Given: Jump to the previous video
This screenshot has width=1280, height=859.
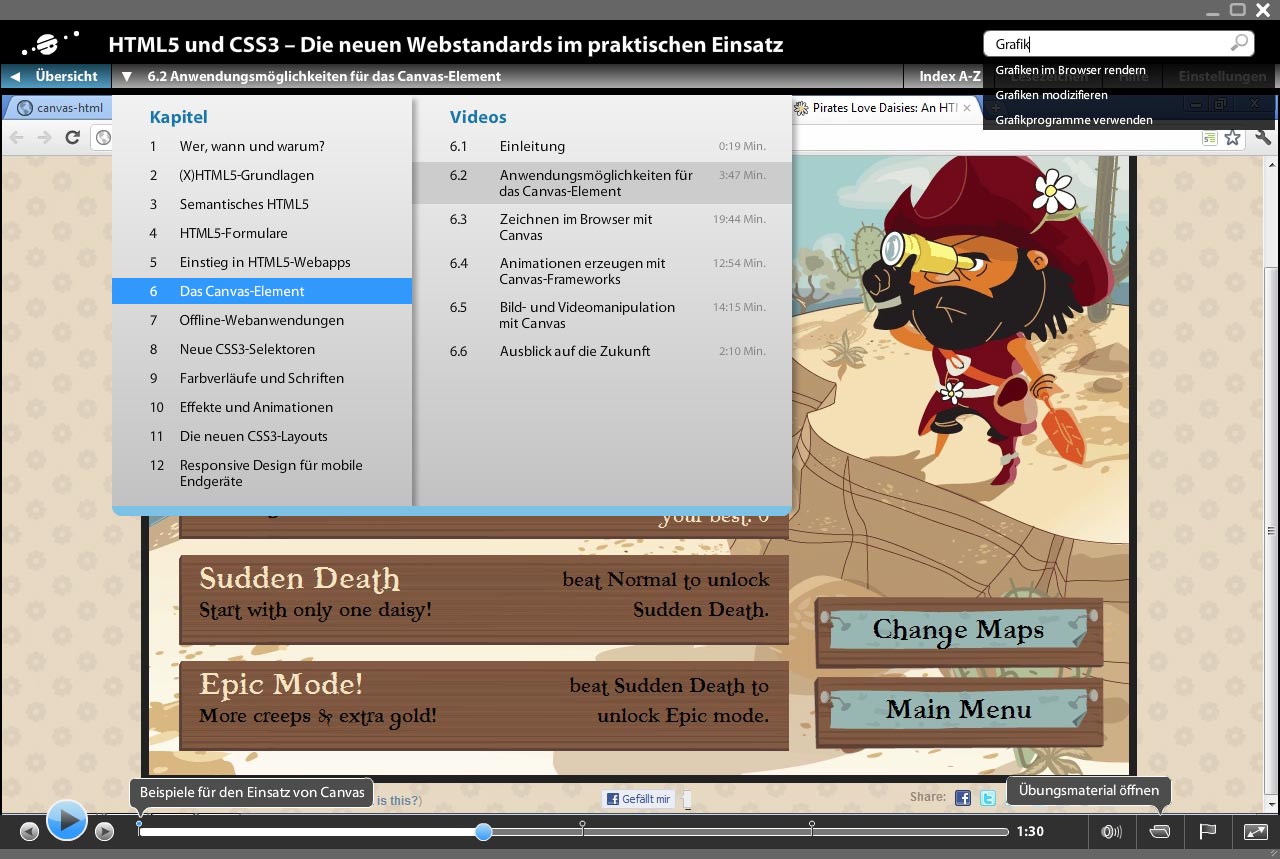Looking at the screenshot, I should (29, 832).
